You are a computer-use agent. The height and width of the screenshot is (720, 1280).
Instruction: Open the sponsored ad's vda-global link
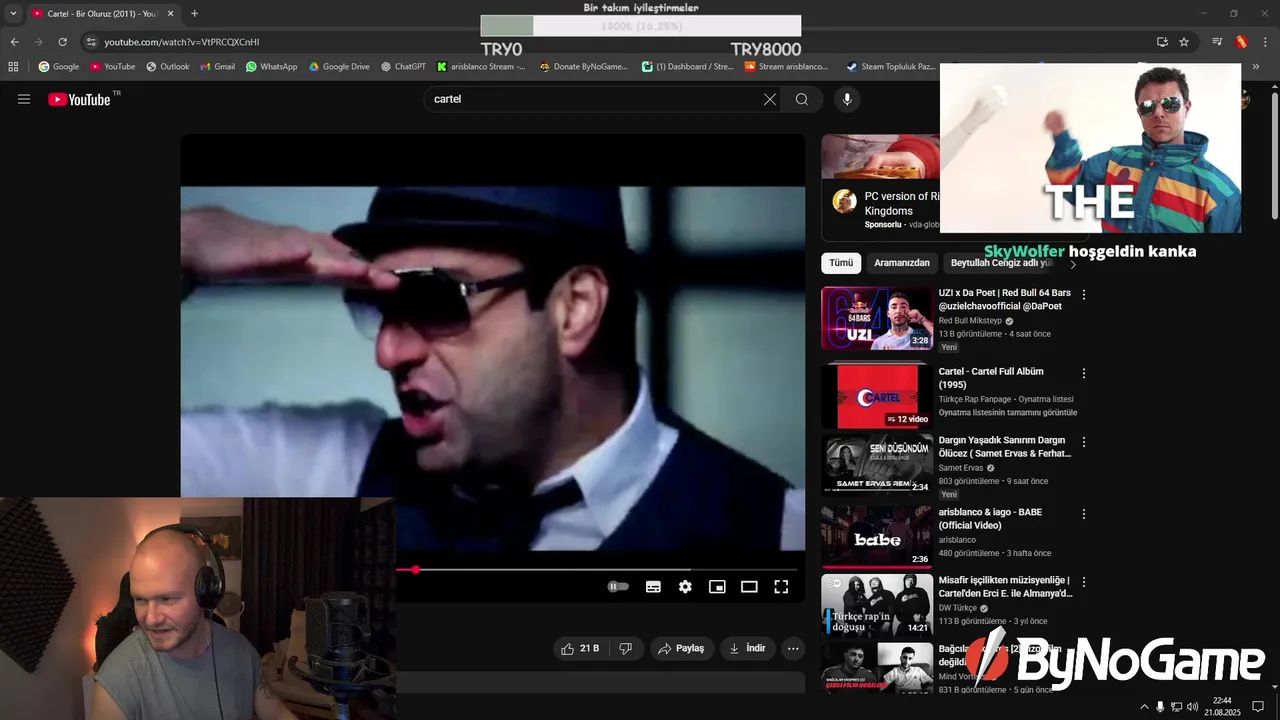[x=924, y=225]
